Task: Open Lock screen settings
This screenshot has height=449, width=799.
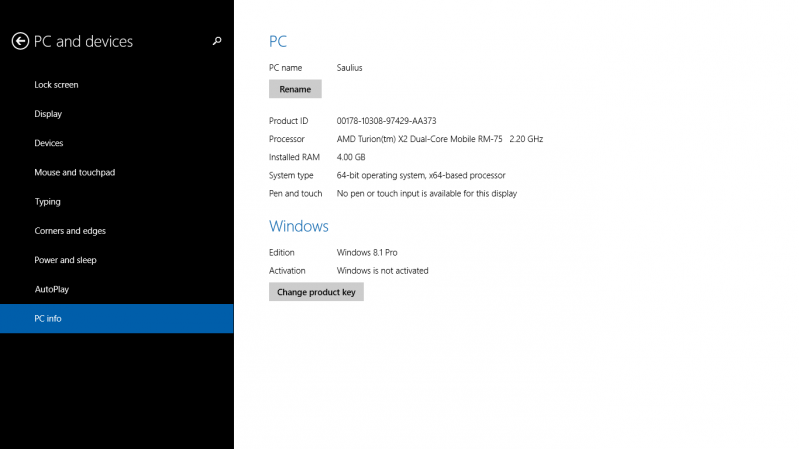Action: pos(56,85)
